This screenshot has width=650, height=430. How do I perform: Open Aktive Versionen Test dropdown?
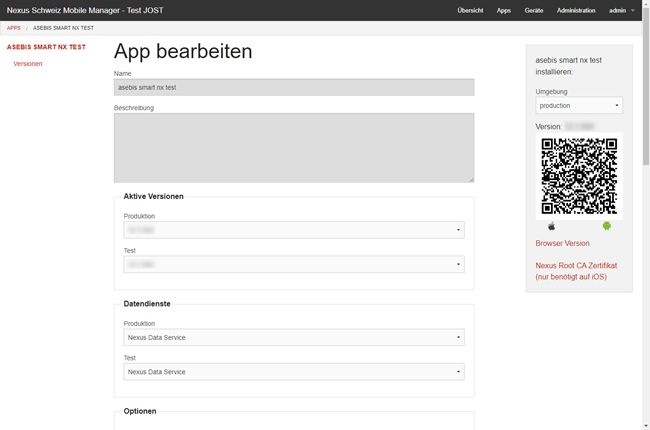[294, 264]
